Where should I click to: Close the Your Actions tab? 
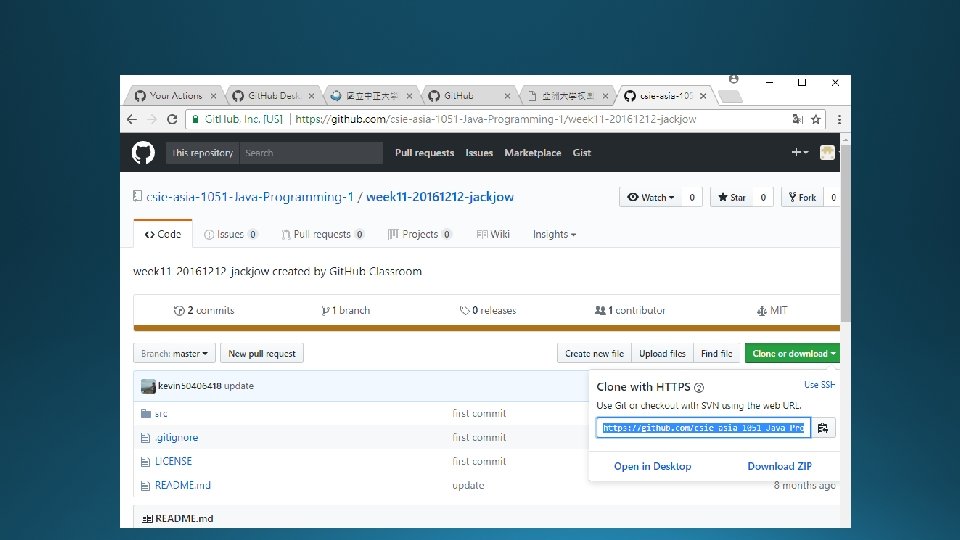pyautogui.click(x=213, y=96)
